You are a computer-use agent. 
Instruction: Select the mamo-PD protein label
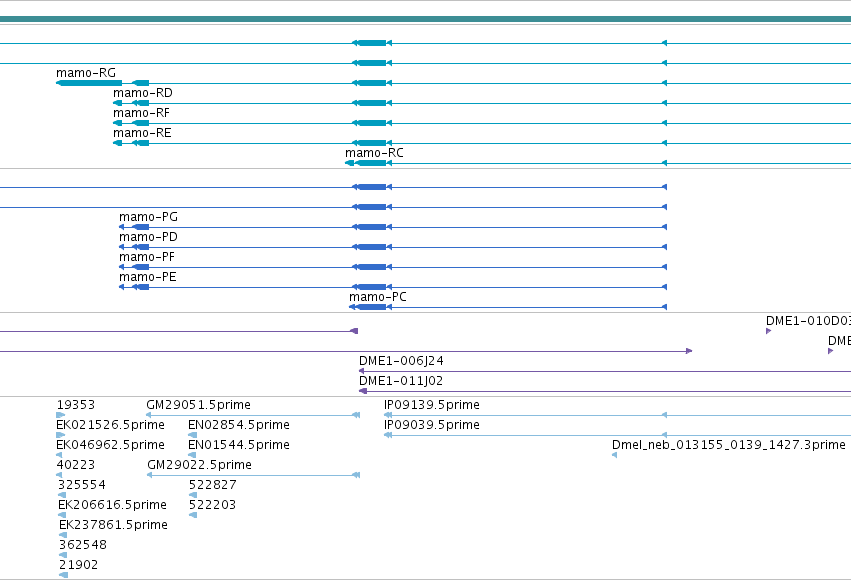coord(148,237)
